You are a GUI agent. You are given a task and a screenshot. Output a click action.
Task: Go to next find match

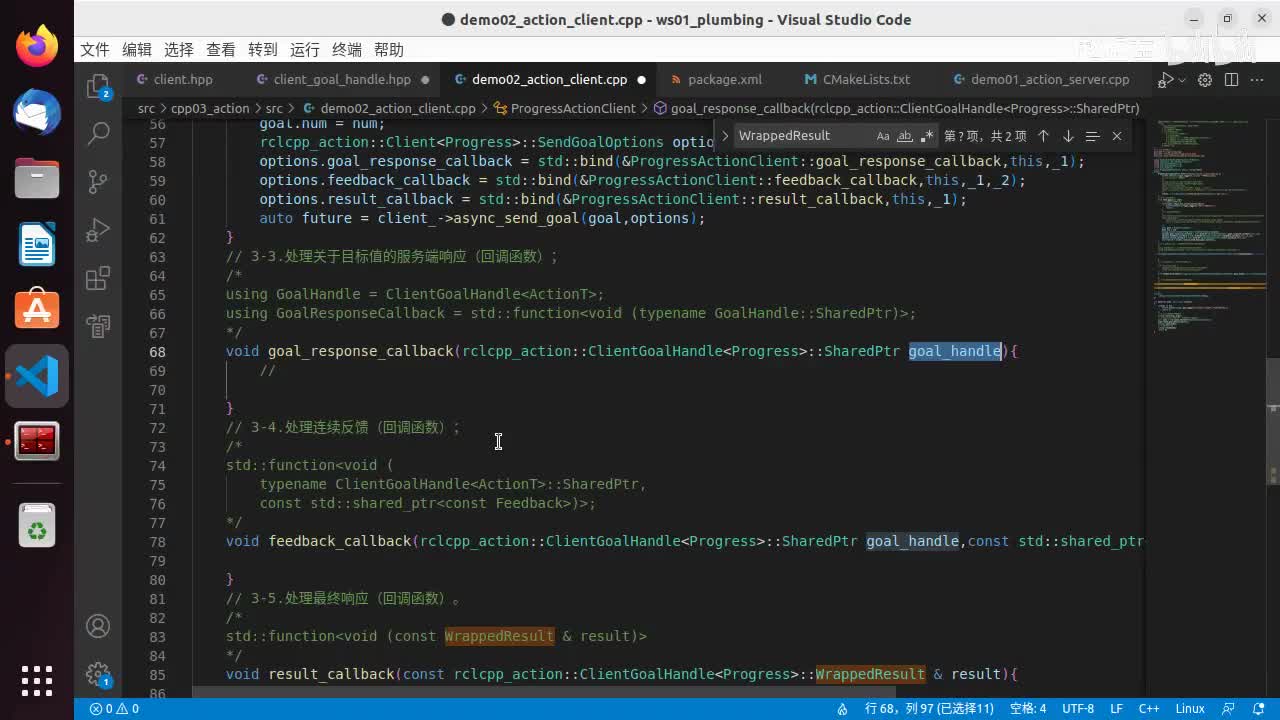pos(1068,136)
